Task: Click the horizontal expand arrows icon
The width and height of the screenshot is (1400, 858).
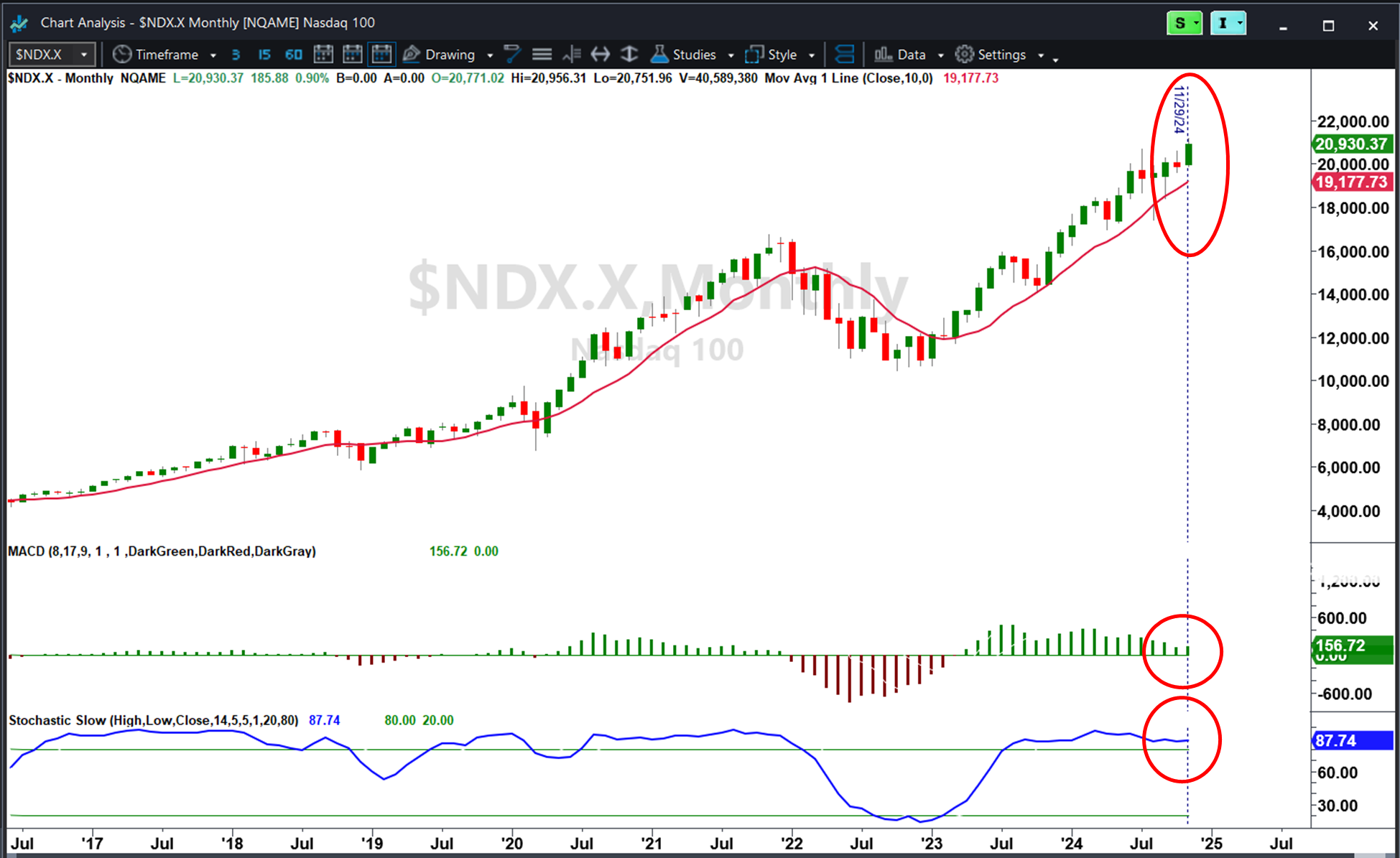Action: tap(600, 55)
